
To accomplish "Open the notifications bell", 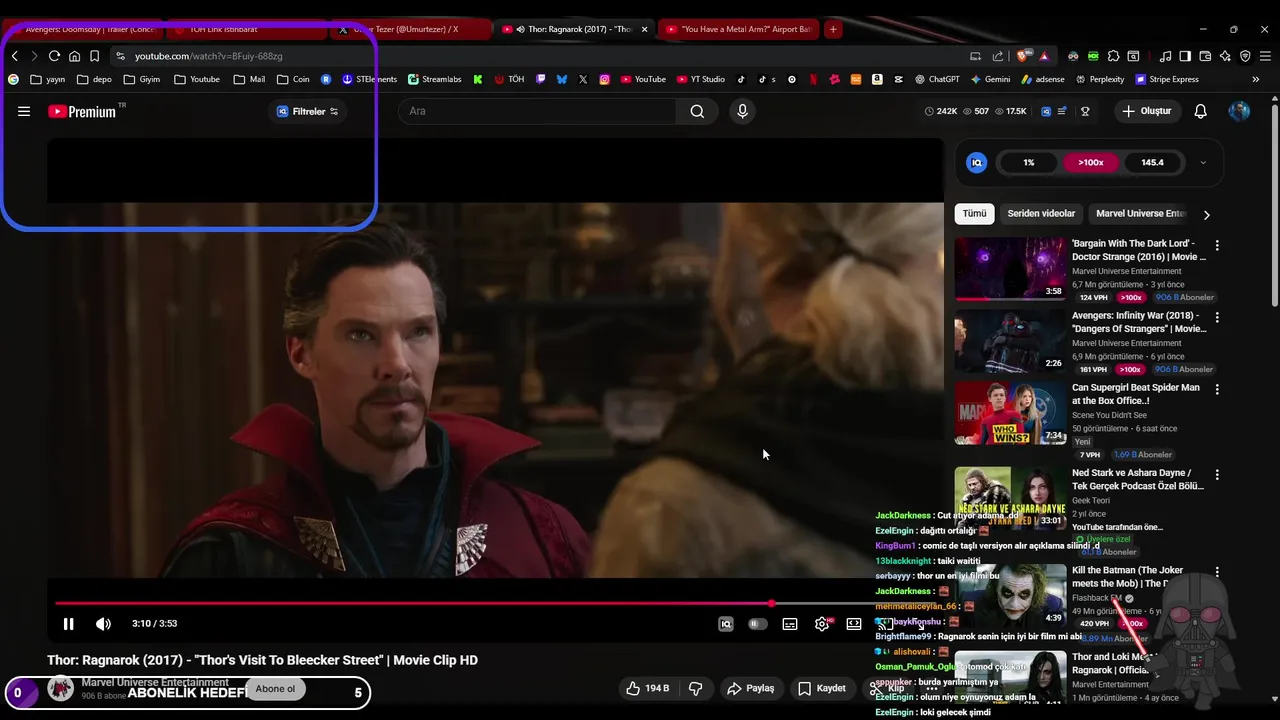I will (1200, 111).
